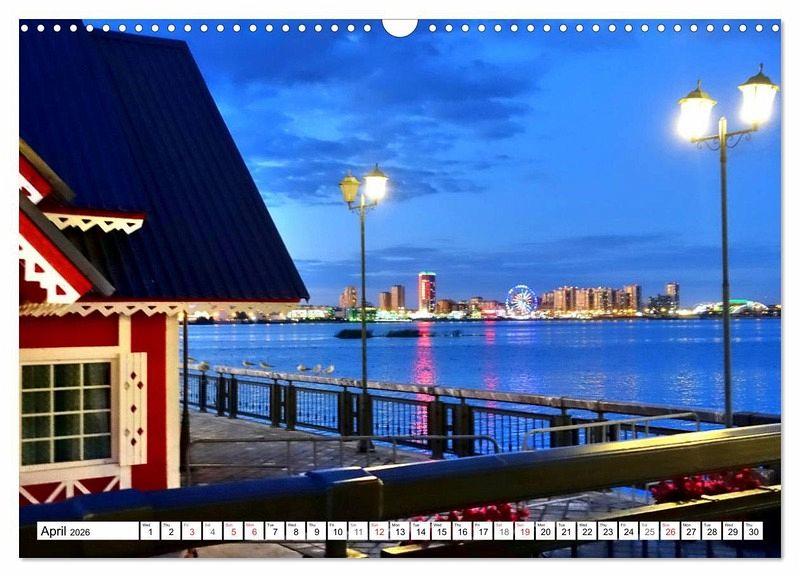Click the red date 26 cell
The image size is (800, 577).
coord(670,531)
